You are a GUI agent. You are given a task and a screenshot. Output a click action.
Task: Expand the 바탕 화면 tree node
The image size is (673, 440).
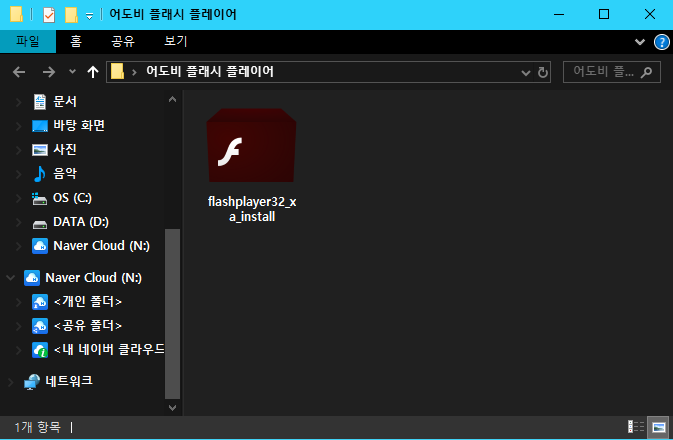[x=18, y=126]
